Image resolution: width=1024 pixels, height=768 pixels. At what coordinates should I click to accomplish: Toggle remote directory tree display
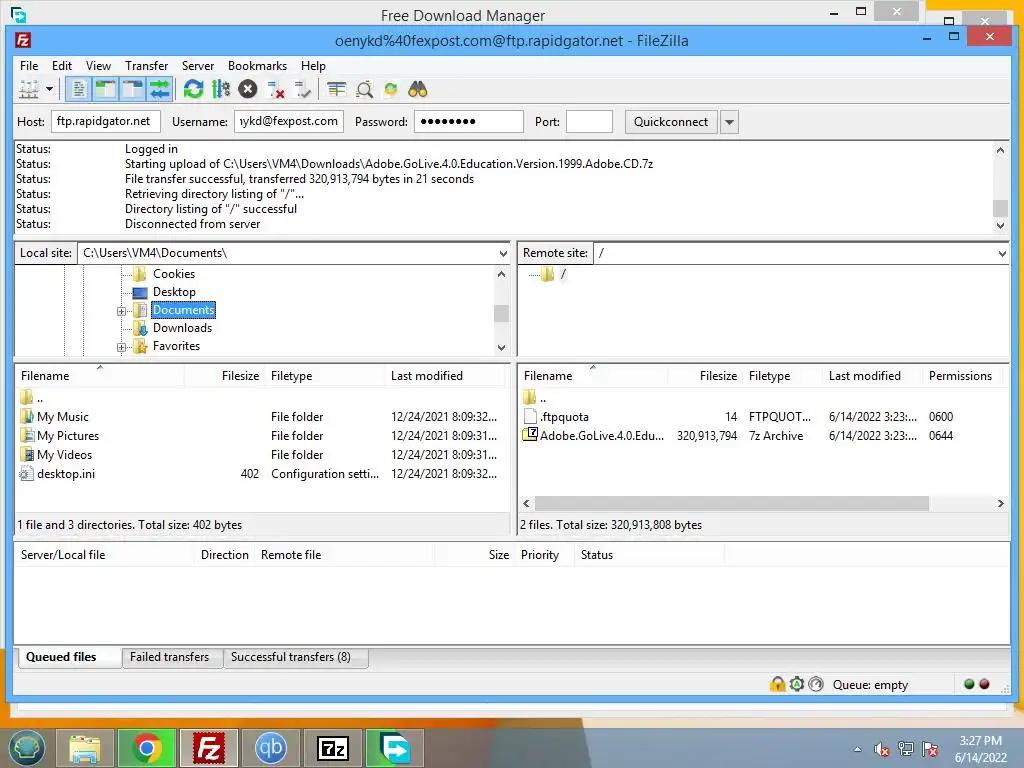[x=133, y=89]
